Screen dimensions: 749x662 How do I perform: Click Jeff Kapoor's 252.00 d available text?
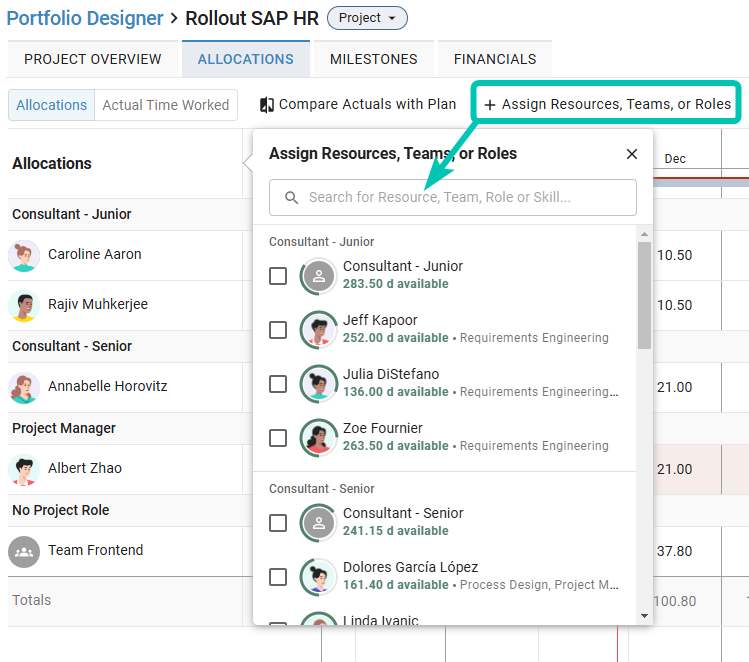396,338
